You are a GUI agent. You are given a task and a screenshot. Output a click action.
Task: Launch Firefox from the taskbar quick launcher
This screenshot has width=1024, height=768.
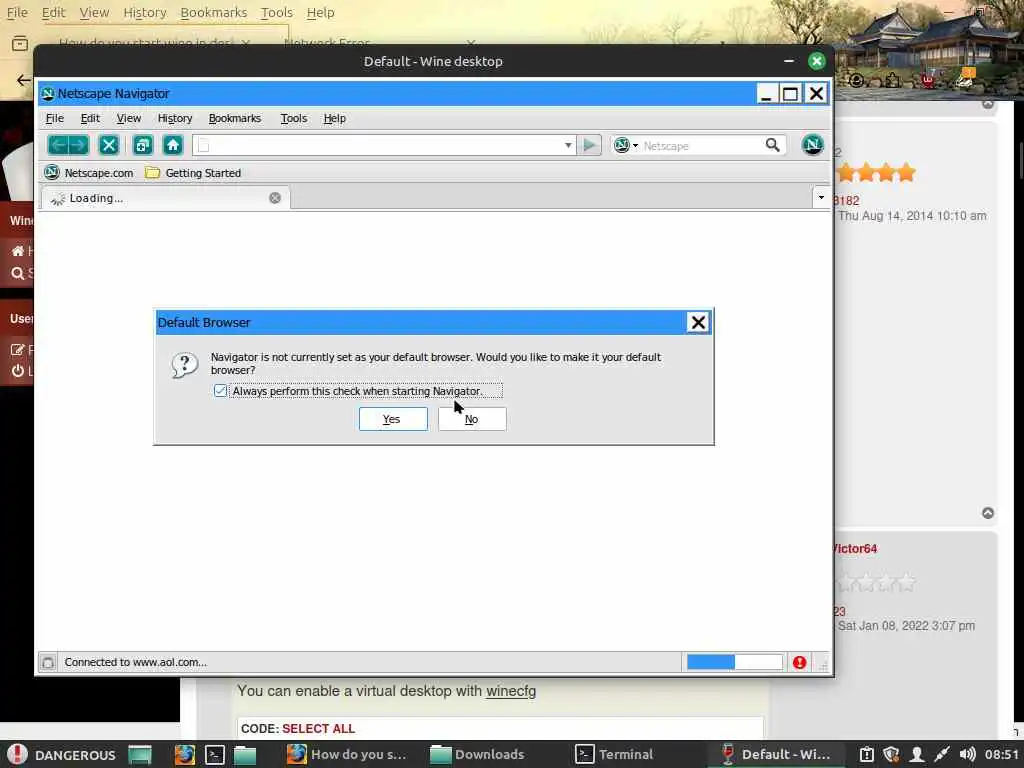click(x=185, y=754)
